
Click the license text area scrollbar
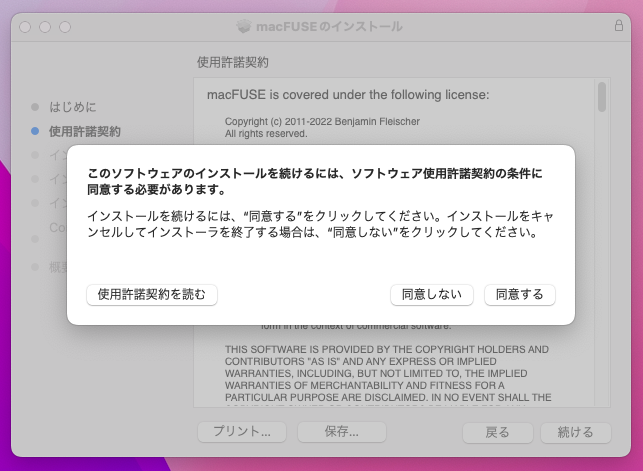click(x=602, y=98)
